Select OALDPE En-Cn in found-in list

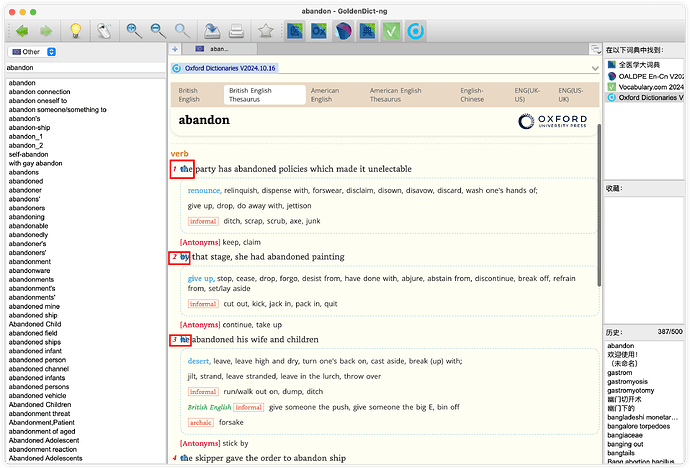pyautogui.click(x=645, y=76)
